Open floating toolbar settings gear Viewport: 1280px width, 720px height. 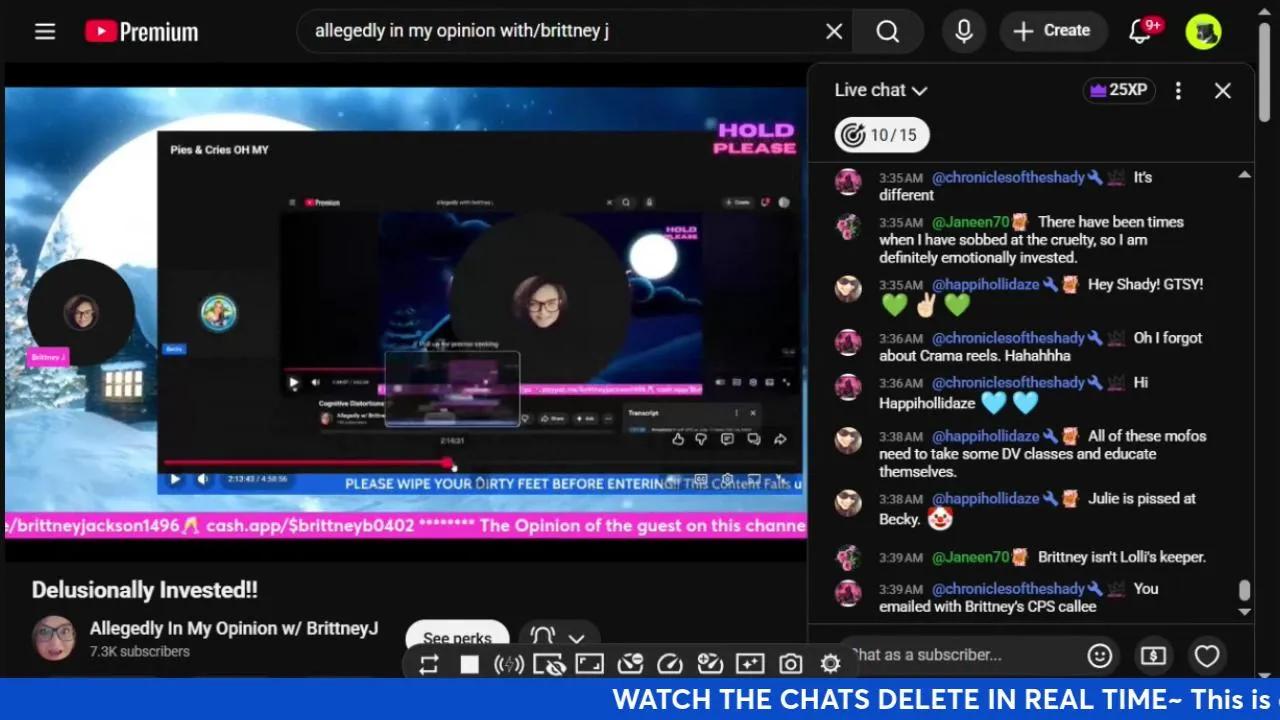pyautogui.click(x=830, y=664)
